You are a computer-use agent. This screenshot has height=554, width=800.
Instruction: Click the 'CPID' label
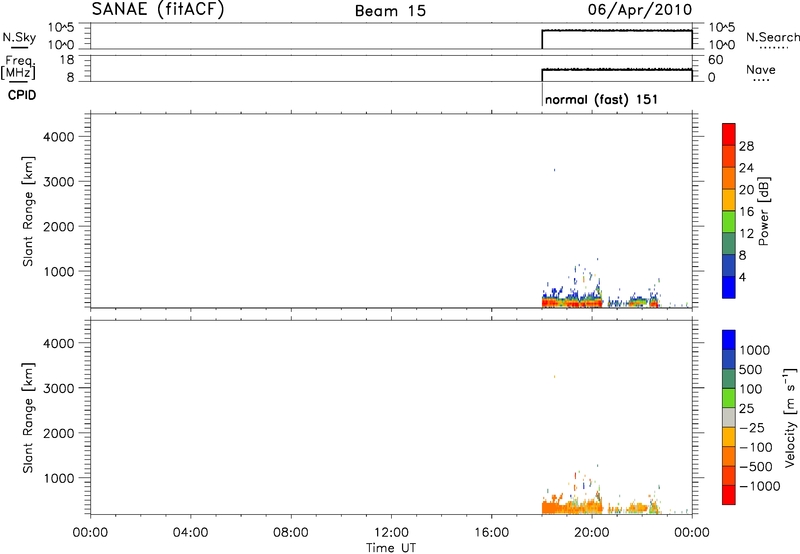click(x=22, y=95)
